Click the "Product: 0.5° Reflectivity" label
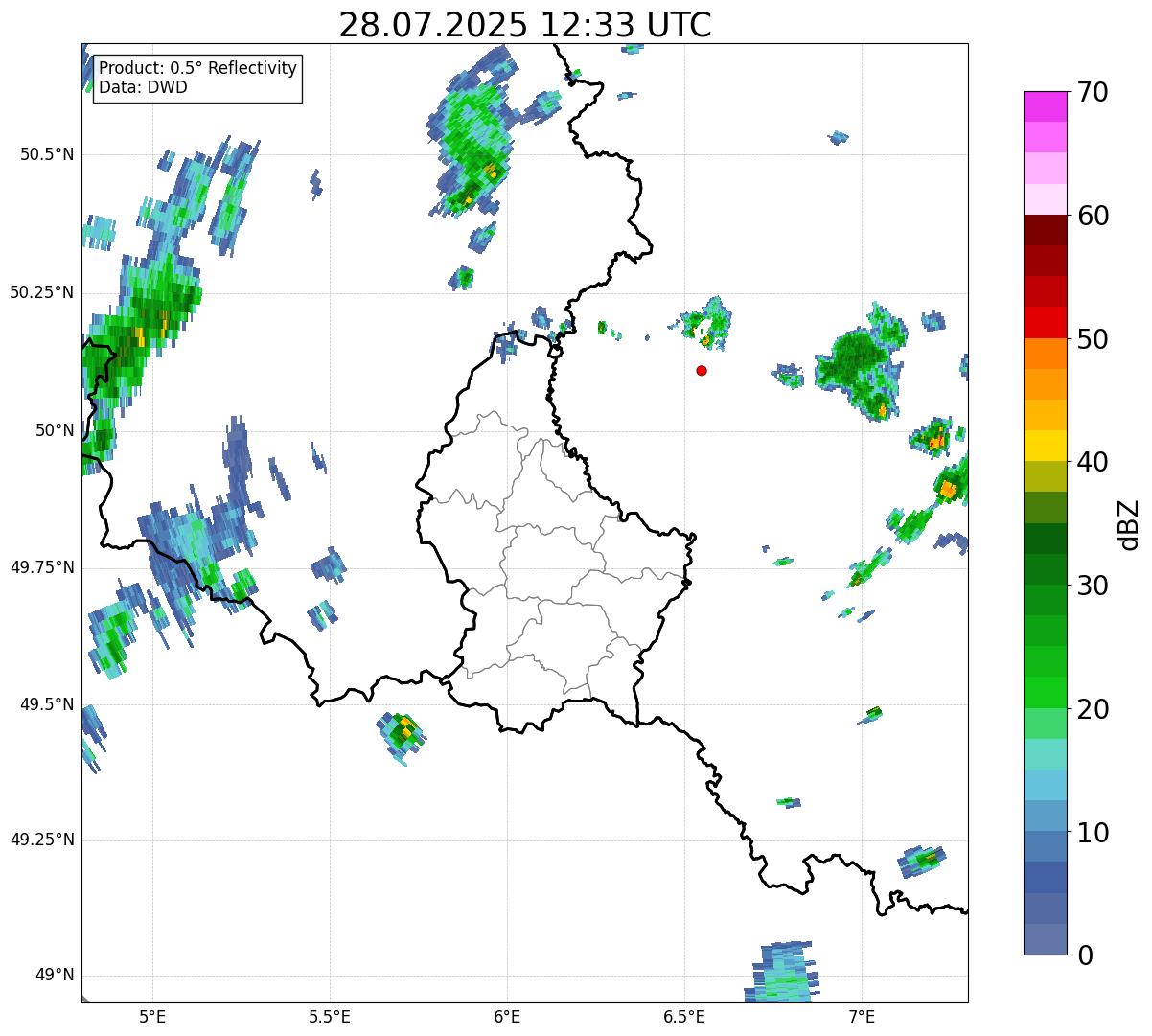This screenshot has height=1036, width=1152. pos(197,68)
